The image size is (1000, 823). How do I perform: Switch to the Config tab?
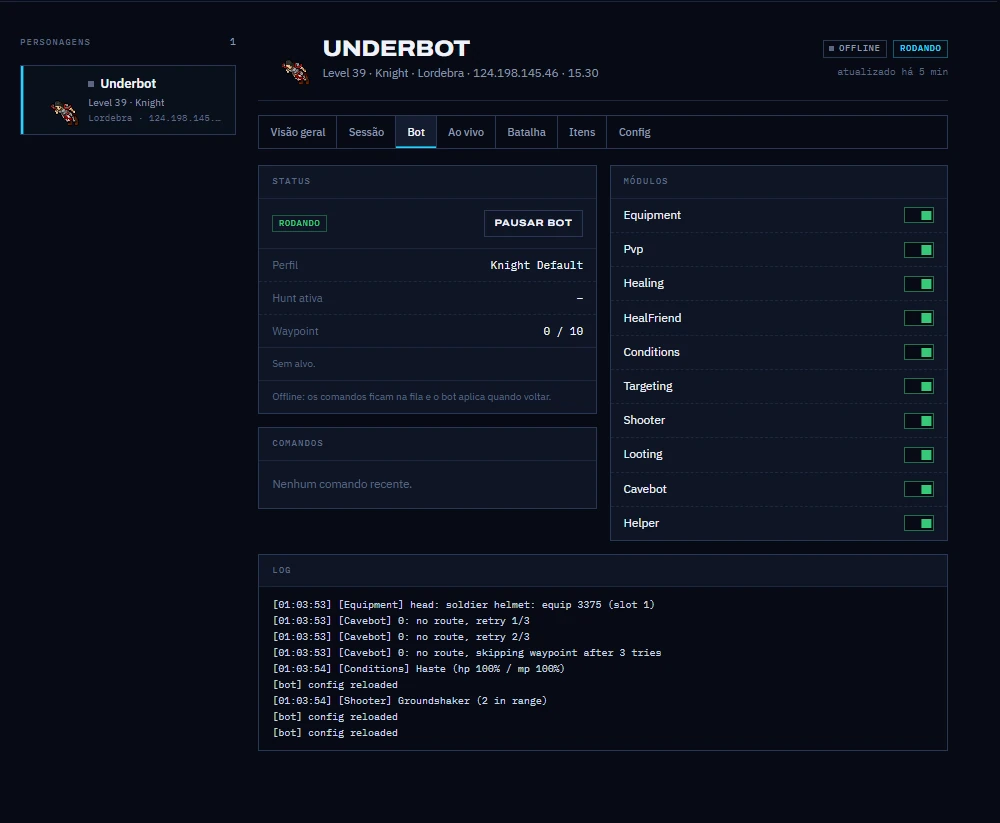[635, 132]
